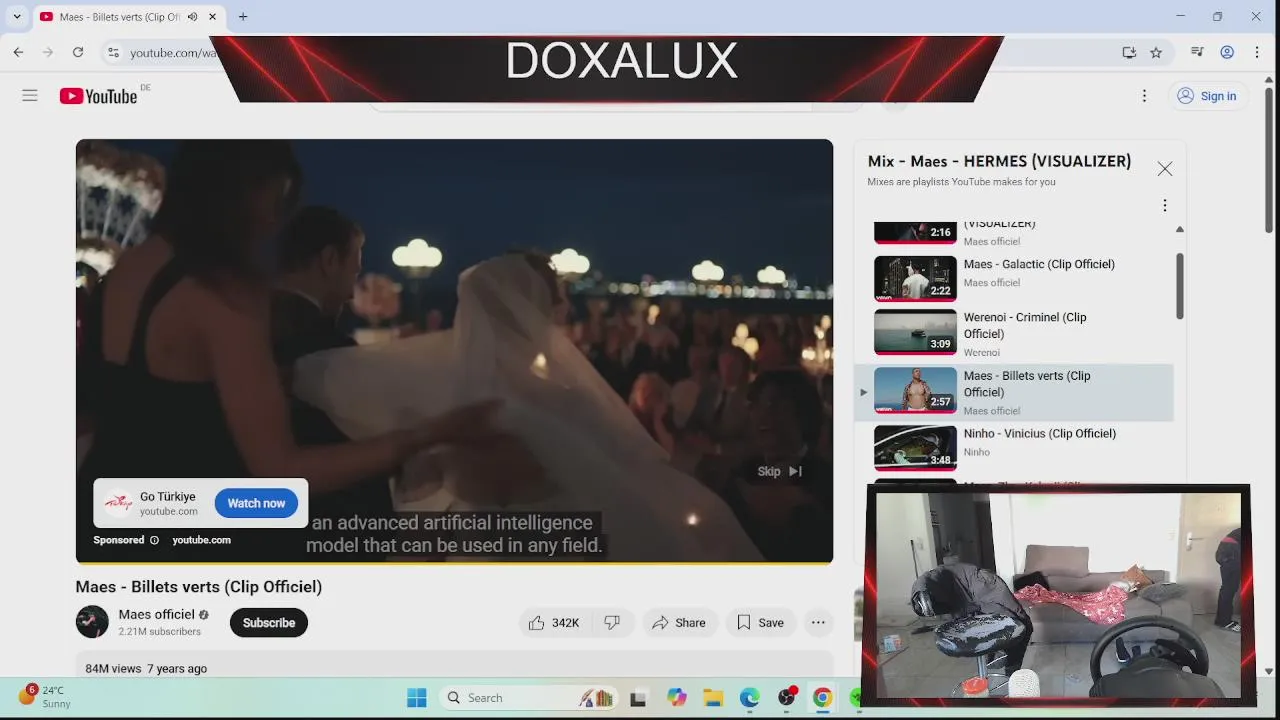
Task: Skip the video ad
Action: point(780,471)
